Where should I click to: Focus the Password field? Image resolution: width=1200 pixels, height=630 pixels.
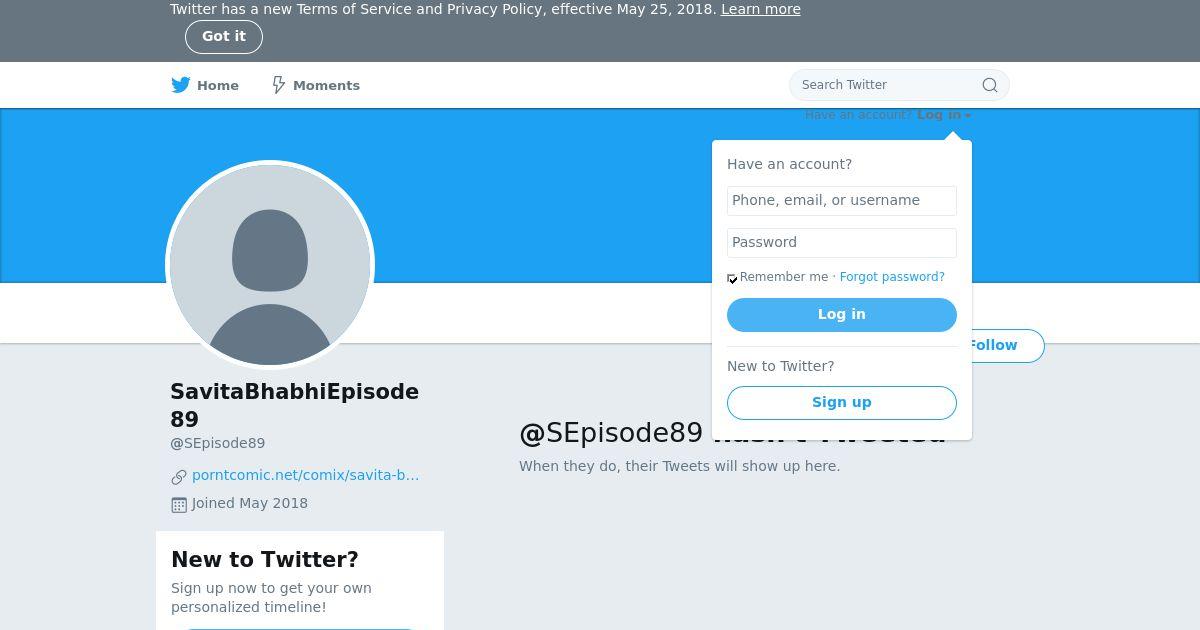[842, 243]
